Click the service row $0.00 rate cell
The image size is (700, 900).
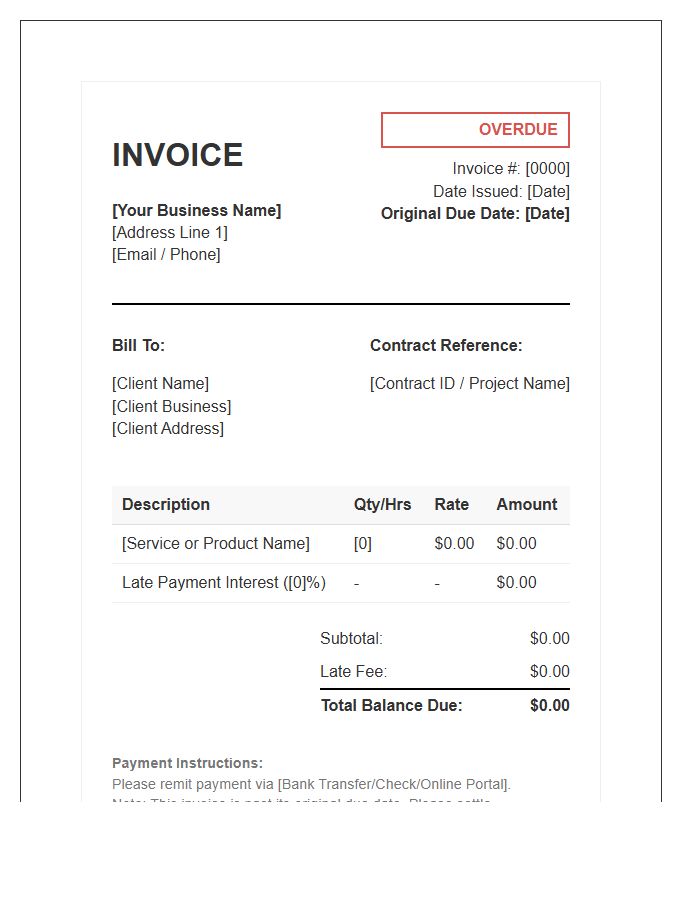point(454,544)
